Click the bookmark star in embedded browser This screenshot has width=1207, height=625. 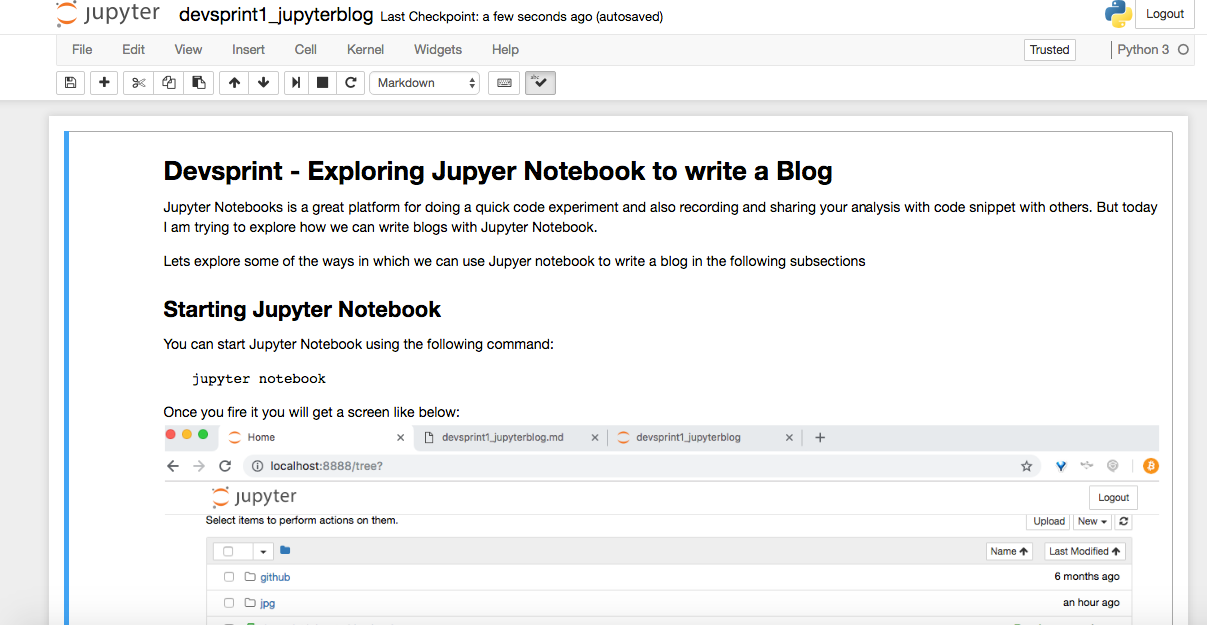coord(1026,466)
